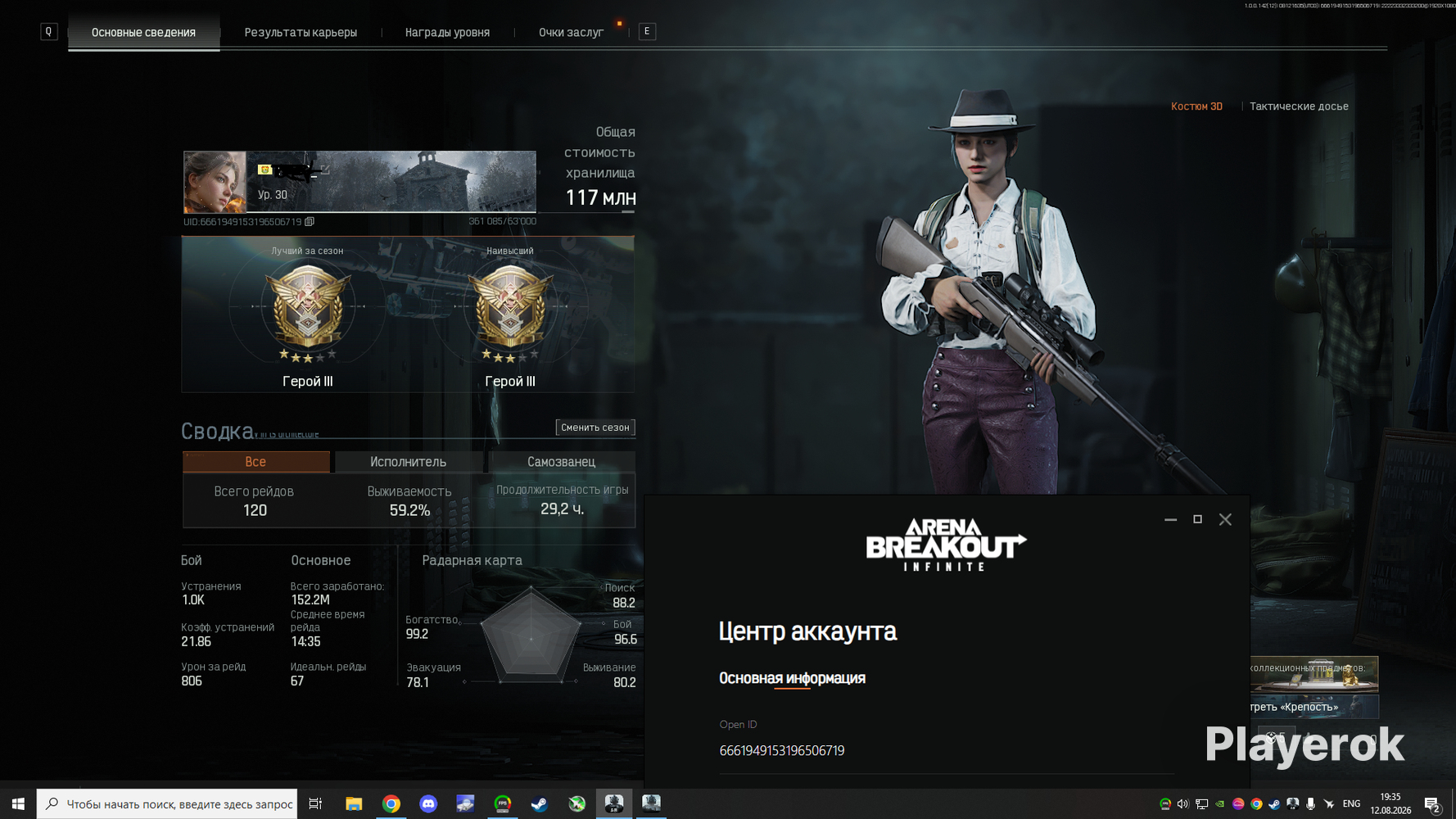Screen dimensions: 1456x819
Task: Minimize the Arena Breakout account center window
Action: click(1170, 519)
